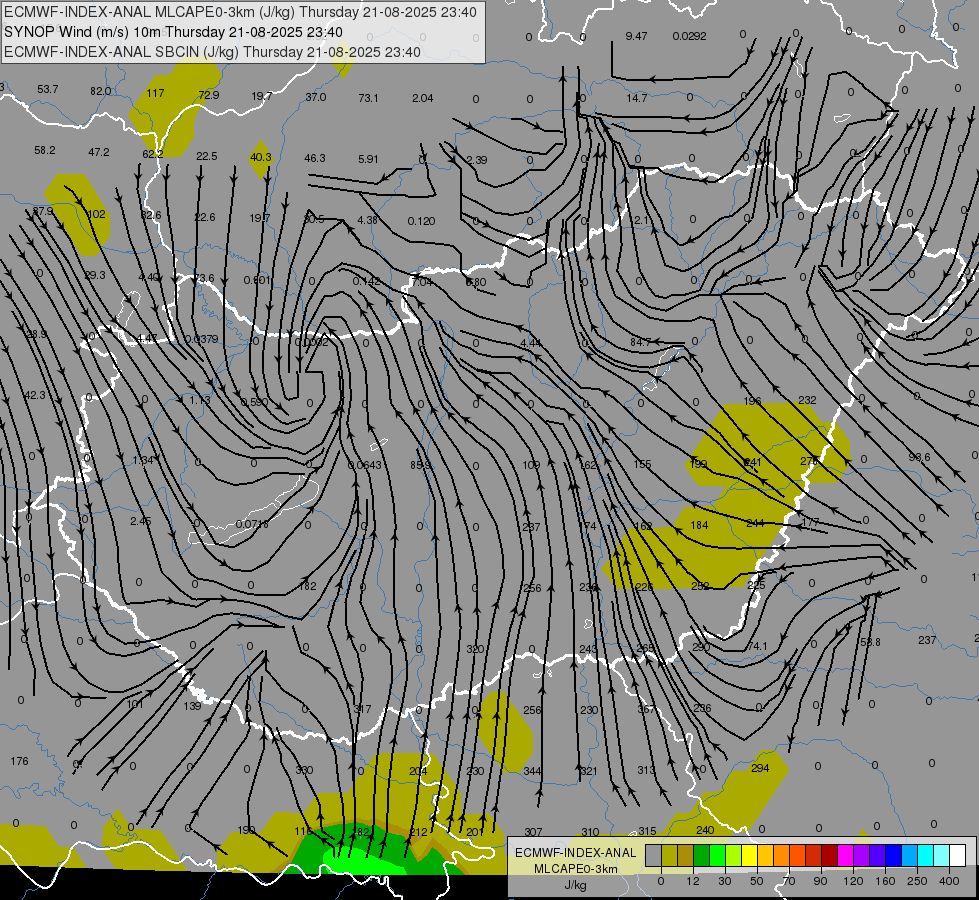Pick the dark green legend swatch after 12
The width and height of the screenshot is (979, 900).
pos(702,856)
